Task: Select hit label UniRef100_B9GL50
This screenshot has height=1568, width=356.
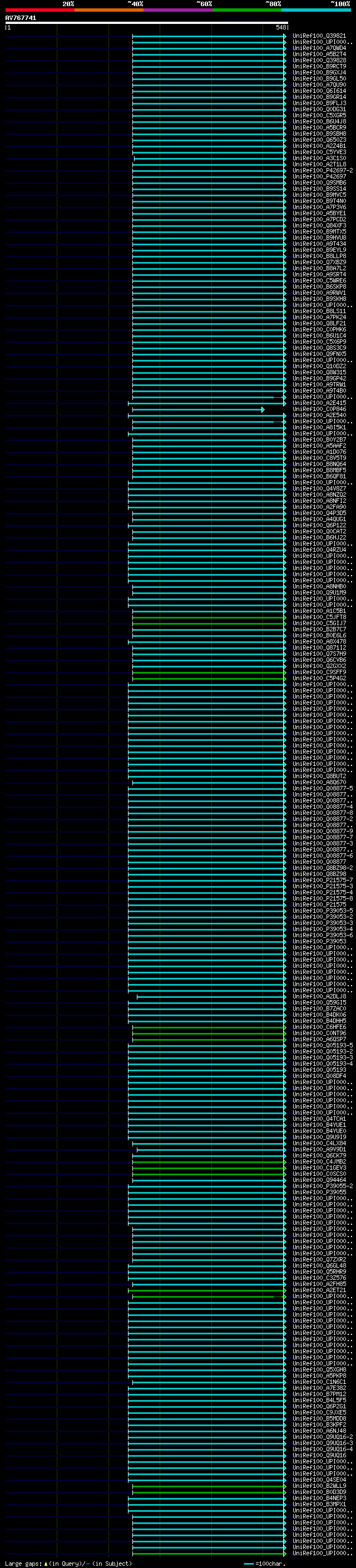Action: click(319, 78)
